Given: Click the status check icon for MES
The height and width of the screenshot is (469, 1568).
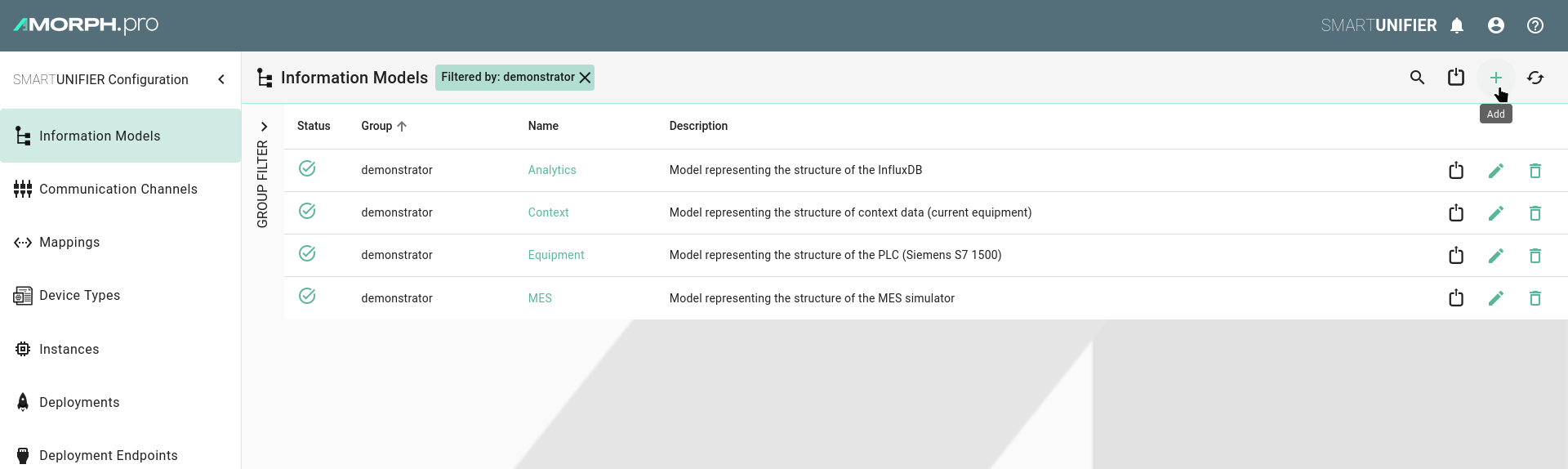Looking at the screenshot, I should click(307, 296).
